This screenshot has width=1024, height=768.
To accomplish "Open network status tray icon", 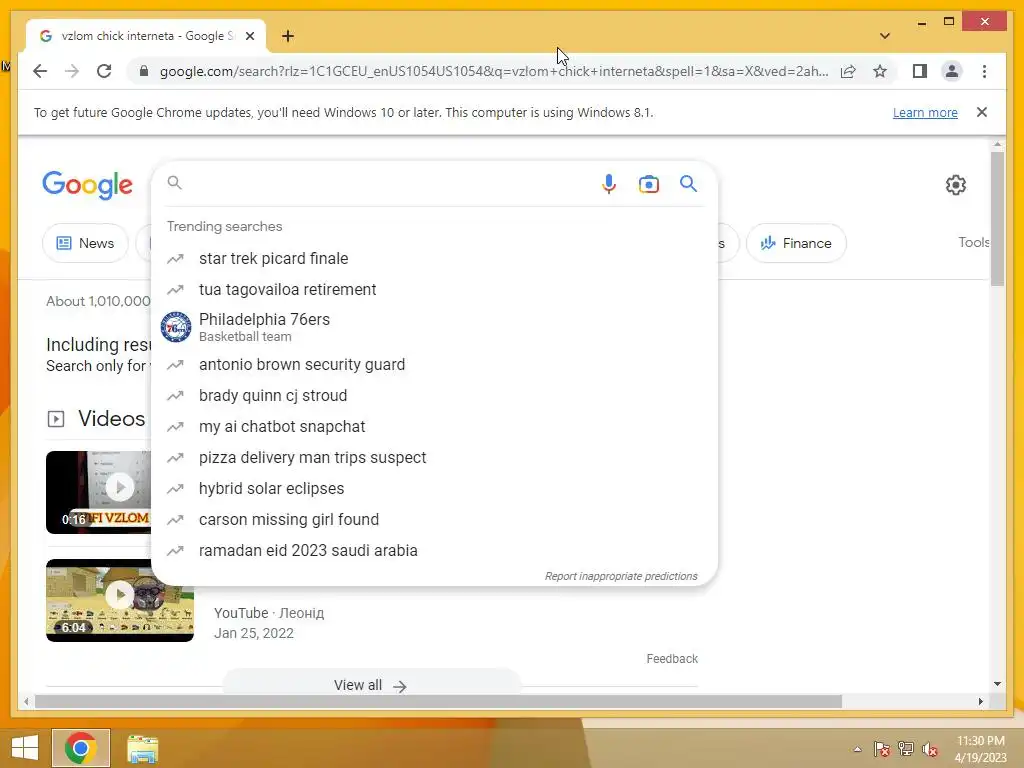I will (x=906, y=749).
